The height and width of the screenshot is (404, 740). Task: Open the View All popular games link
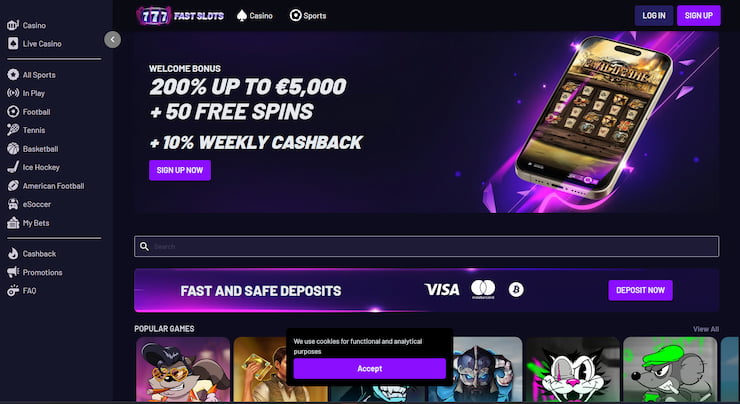(706, 329)
